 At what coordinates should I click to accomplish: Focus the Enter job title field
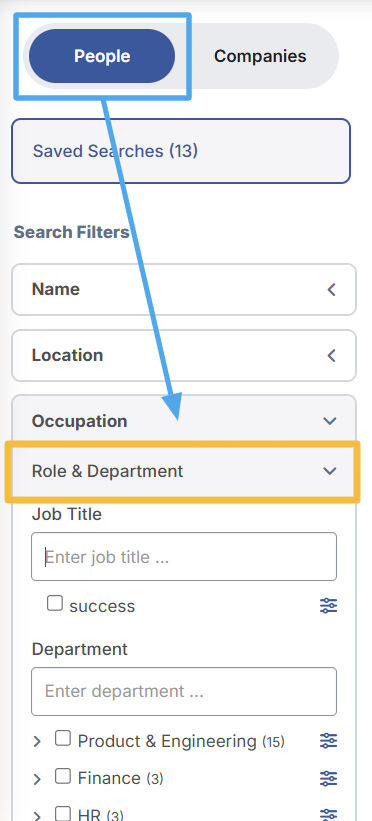pyautogui.click(x=184, y=557)
